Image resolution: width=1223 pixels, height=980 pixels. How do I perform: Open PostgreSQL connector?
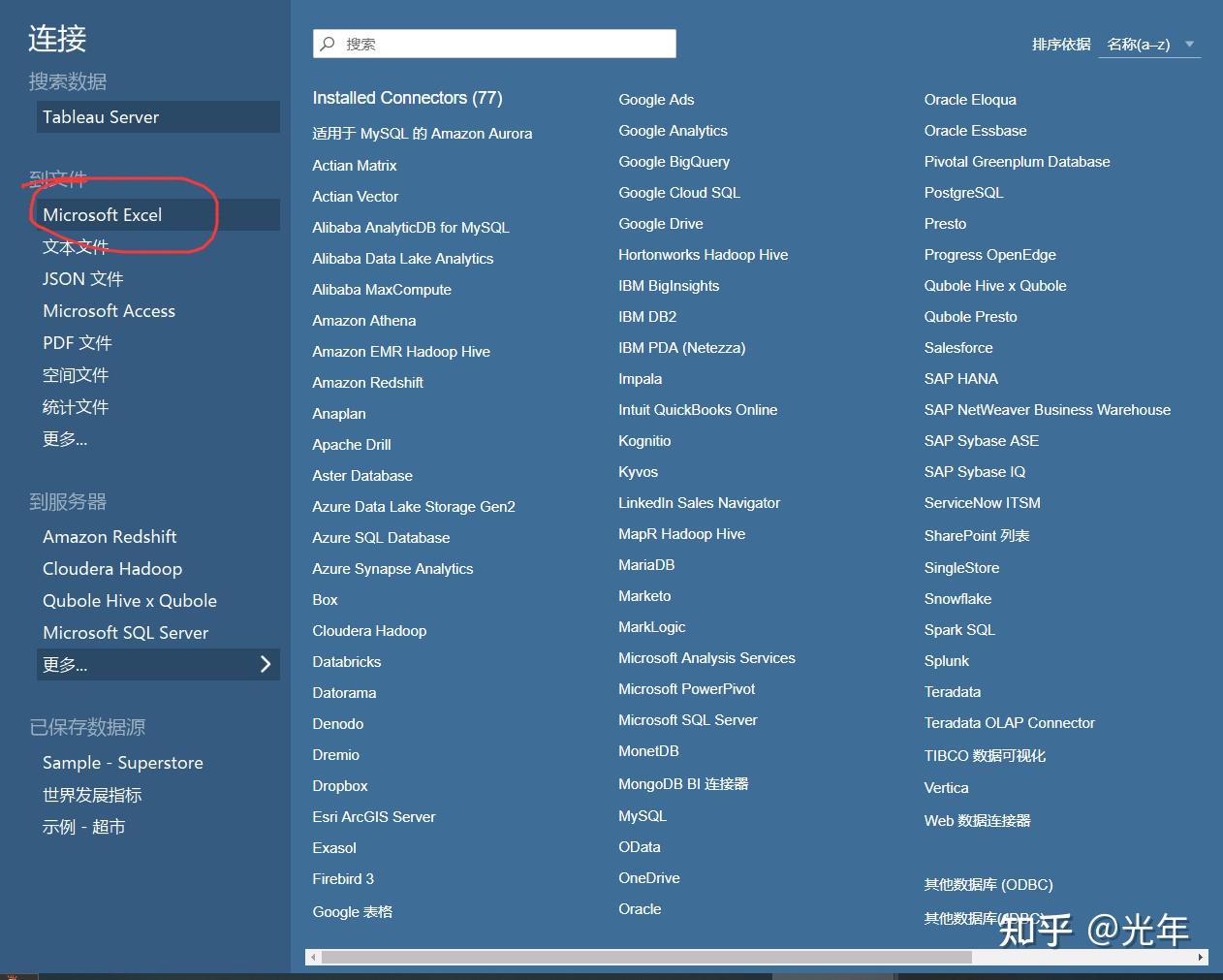[963, 193]
